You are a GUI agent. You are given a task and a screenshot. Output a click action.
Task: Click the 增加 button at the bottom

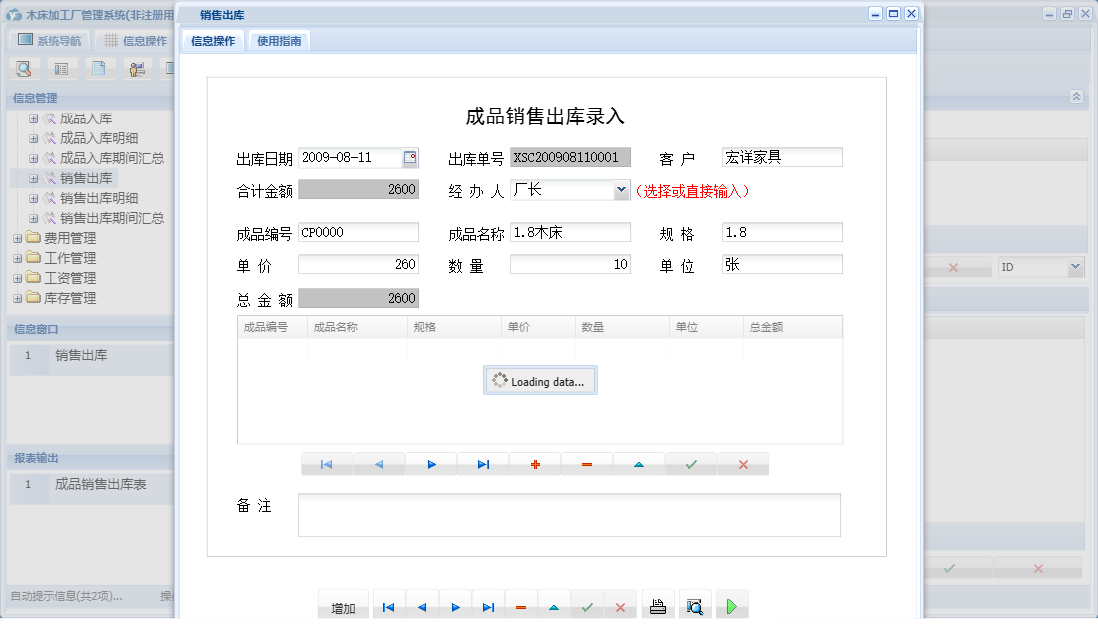342,605
